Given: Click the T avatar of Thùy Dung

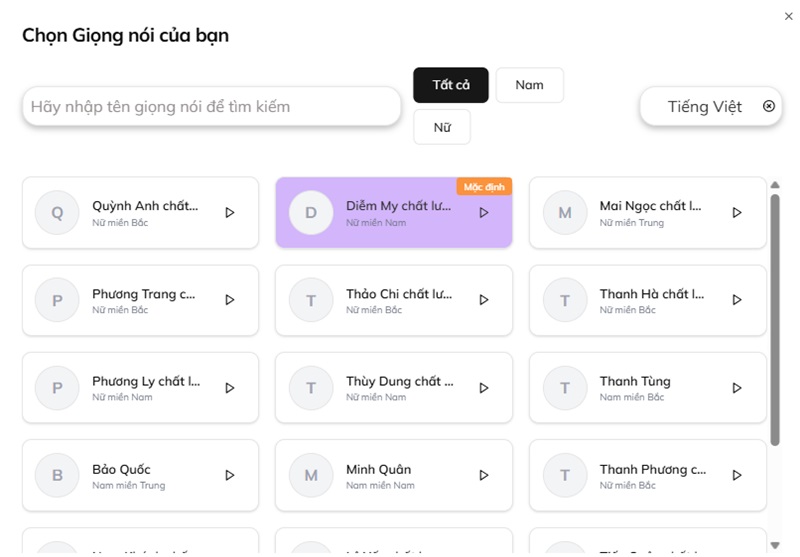Looking at the screenshot, I should (x=311, y=388).
